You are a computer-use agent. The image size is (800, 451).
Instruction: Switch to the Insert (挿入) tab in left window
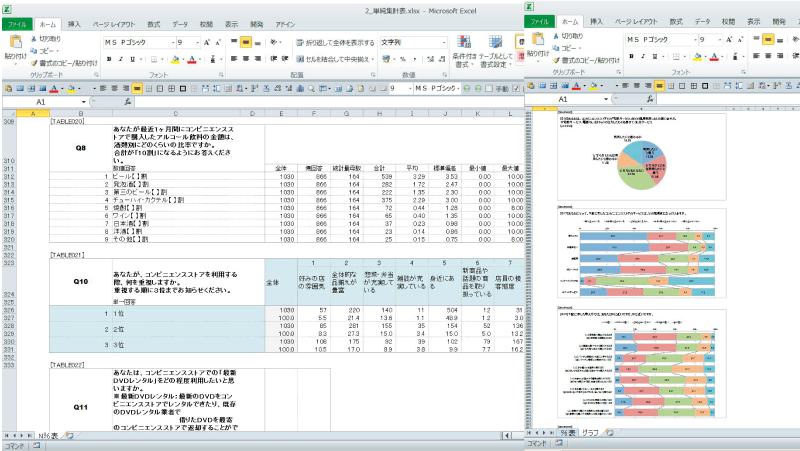(x=74, y=24)
